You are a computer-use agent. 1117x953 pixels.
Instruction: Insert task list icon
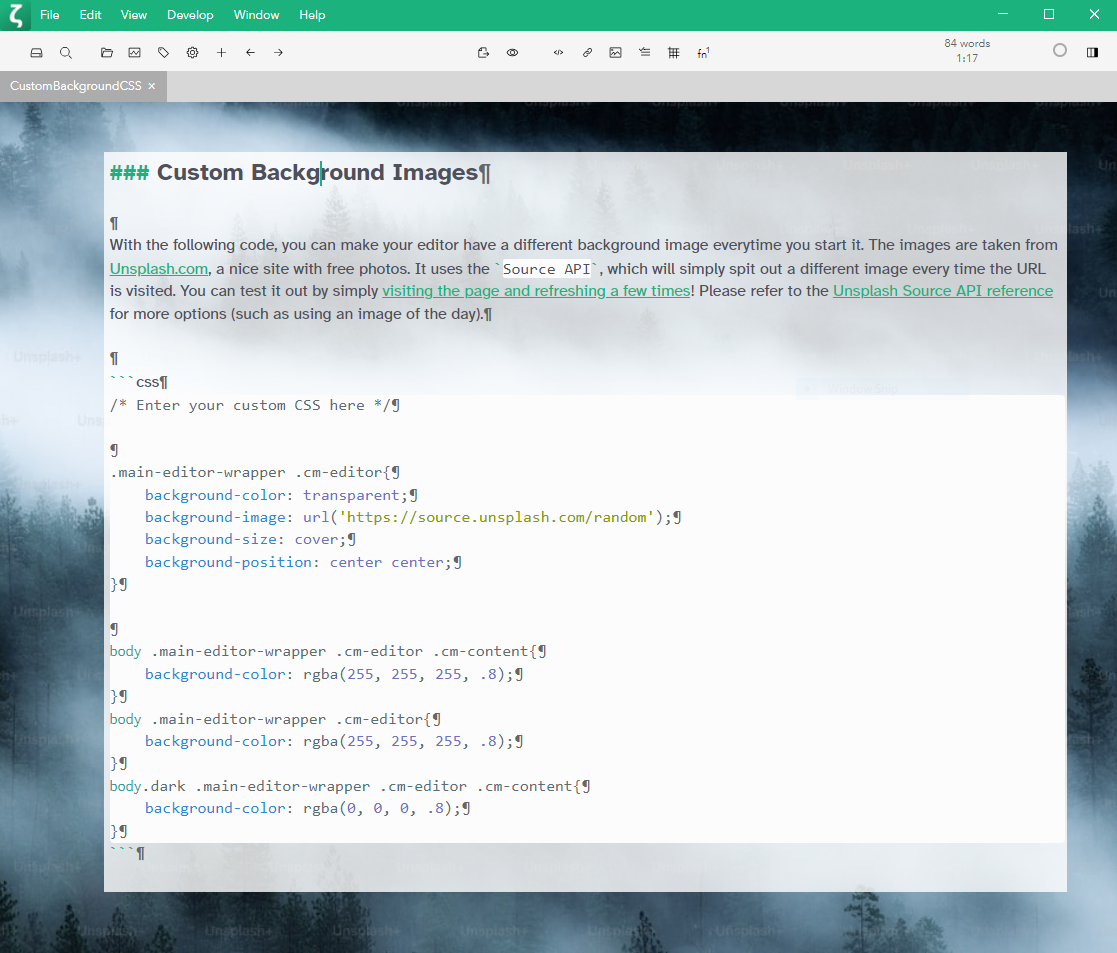pos(645,53)
